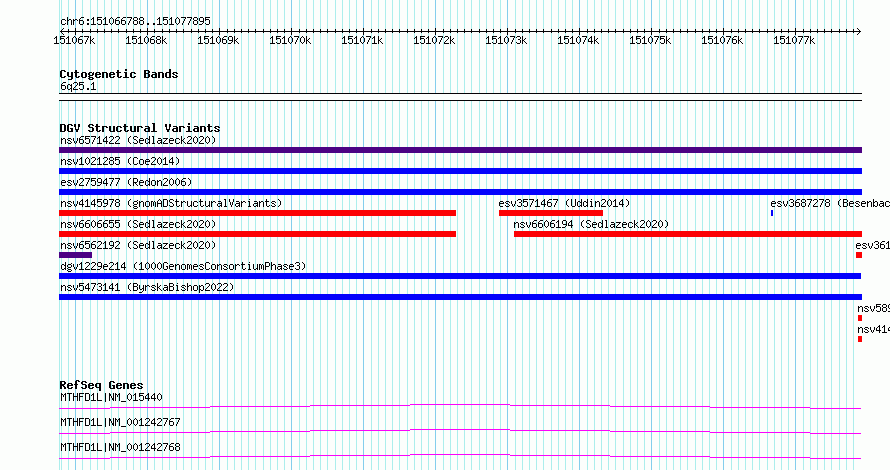Click the 151069k ruler position

[x=219, y=40]
